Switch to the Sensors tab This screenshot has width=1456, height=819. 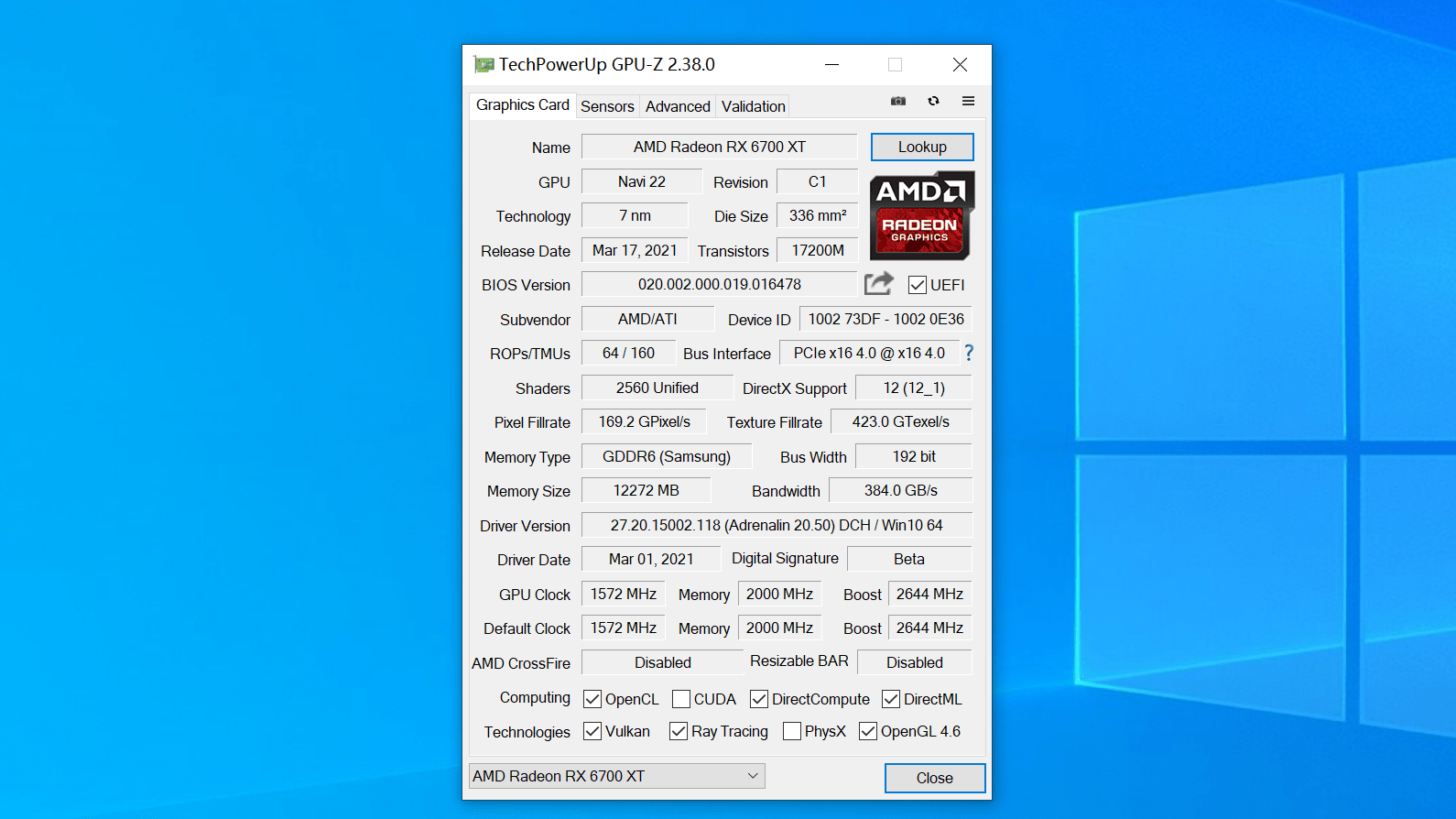[x=607, y=106]
